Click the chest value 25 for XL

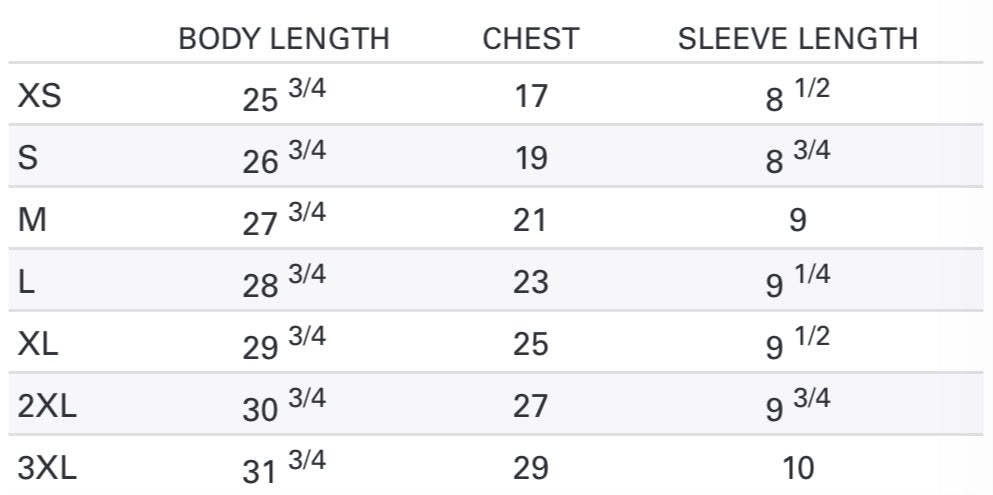(531, 345)
